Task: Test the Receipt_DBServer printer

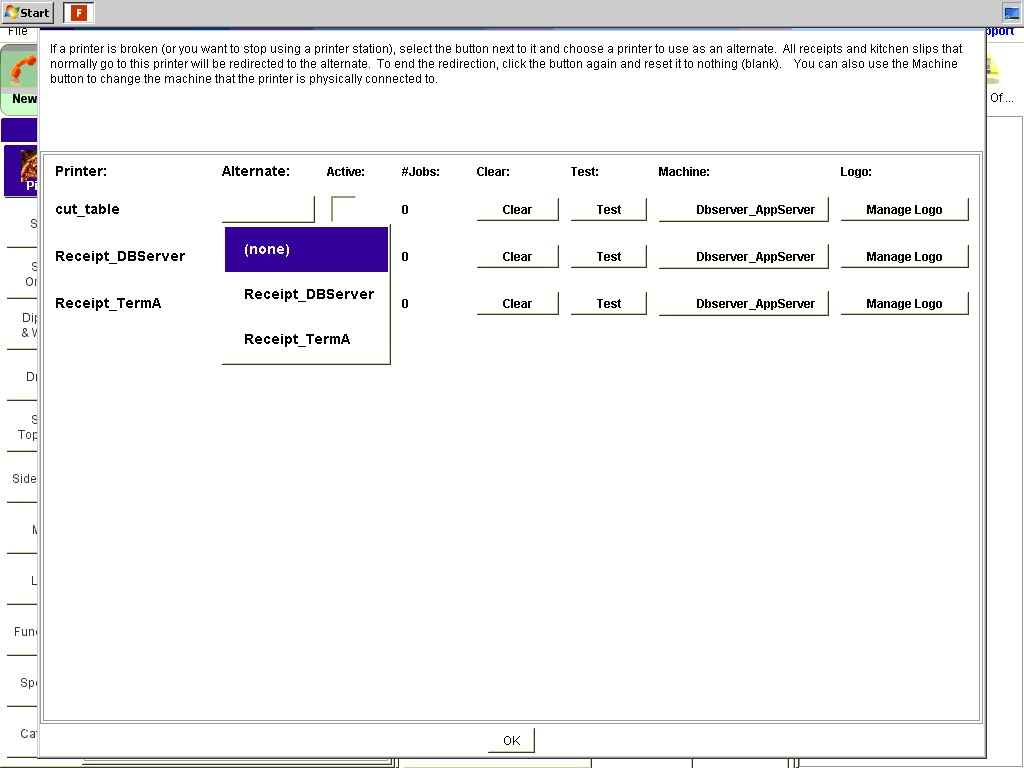Action: pyautogui.click(x=608, y=256)
